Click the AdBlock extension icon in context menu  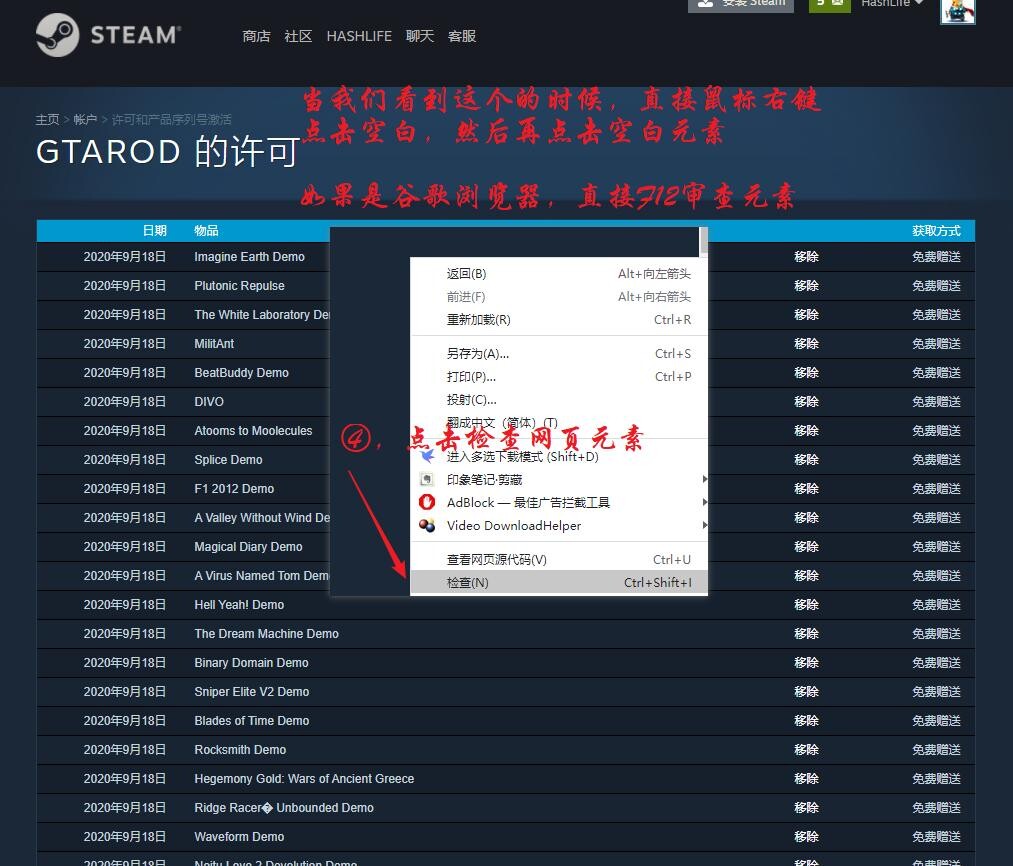coord(427,502)
